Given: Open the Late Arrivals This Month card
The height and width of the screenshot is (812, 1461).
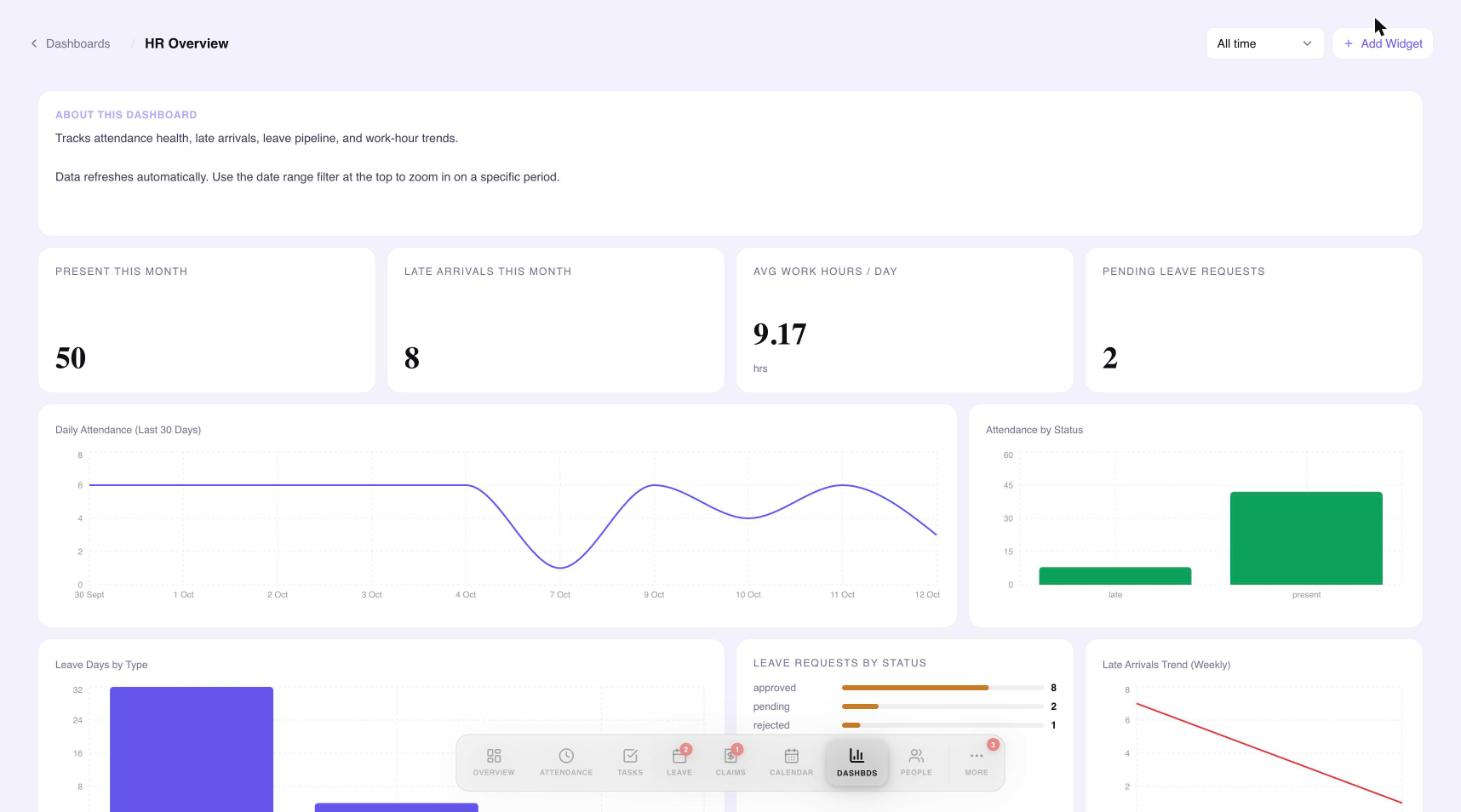Looking at the screenshot, I should click(556, 320).
